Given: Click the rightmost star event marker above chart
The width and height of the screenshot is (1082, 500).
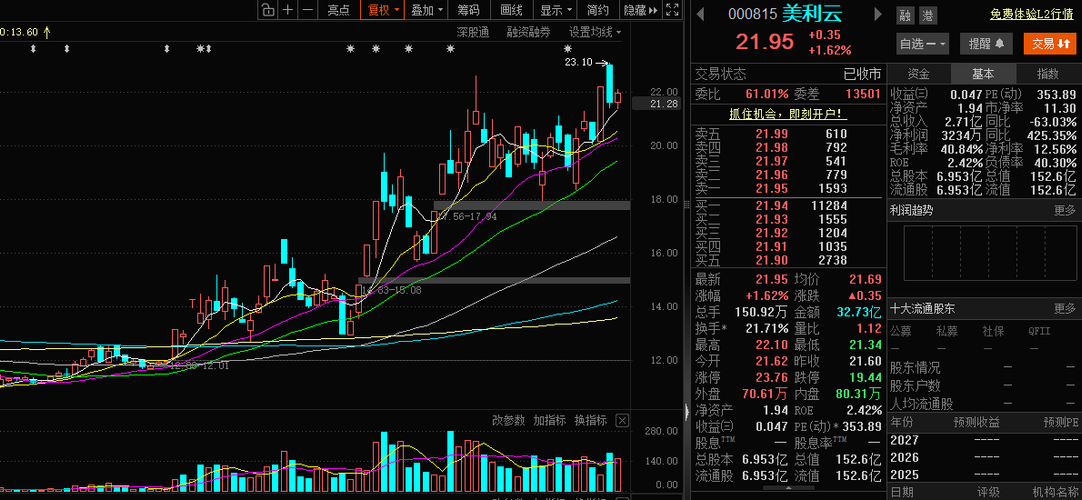Looking at the screenshot, I should pos(568,49).
